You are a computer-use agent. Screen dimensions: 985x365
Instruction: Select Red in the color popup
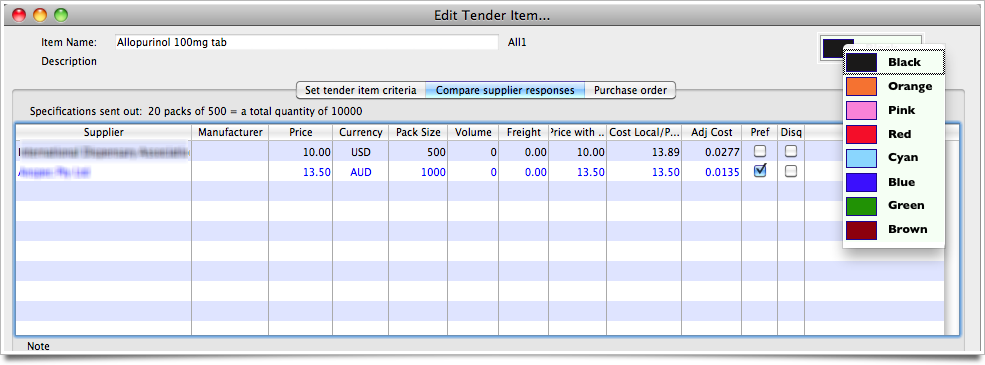893,134
